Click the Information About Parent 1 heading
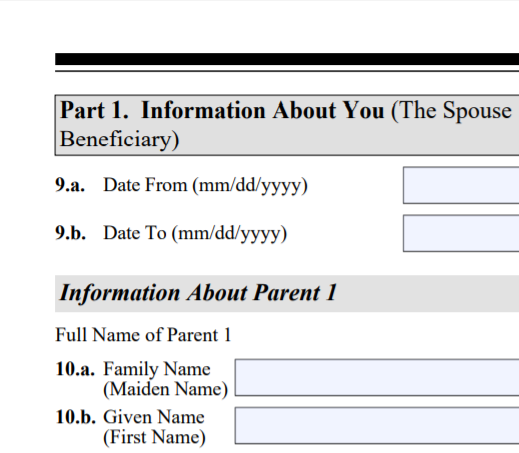 pos(198,293)
